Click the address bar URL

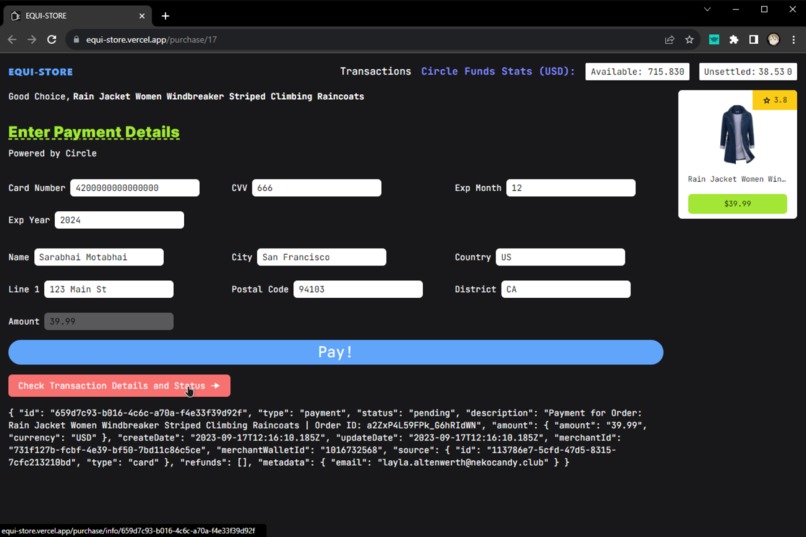pyautogui.click(x=151, y=40)
